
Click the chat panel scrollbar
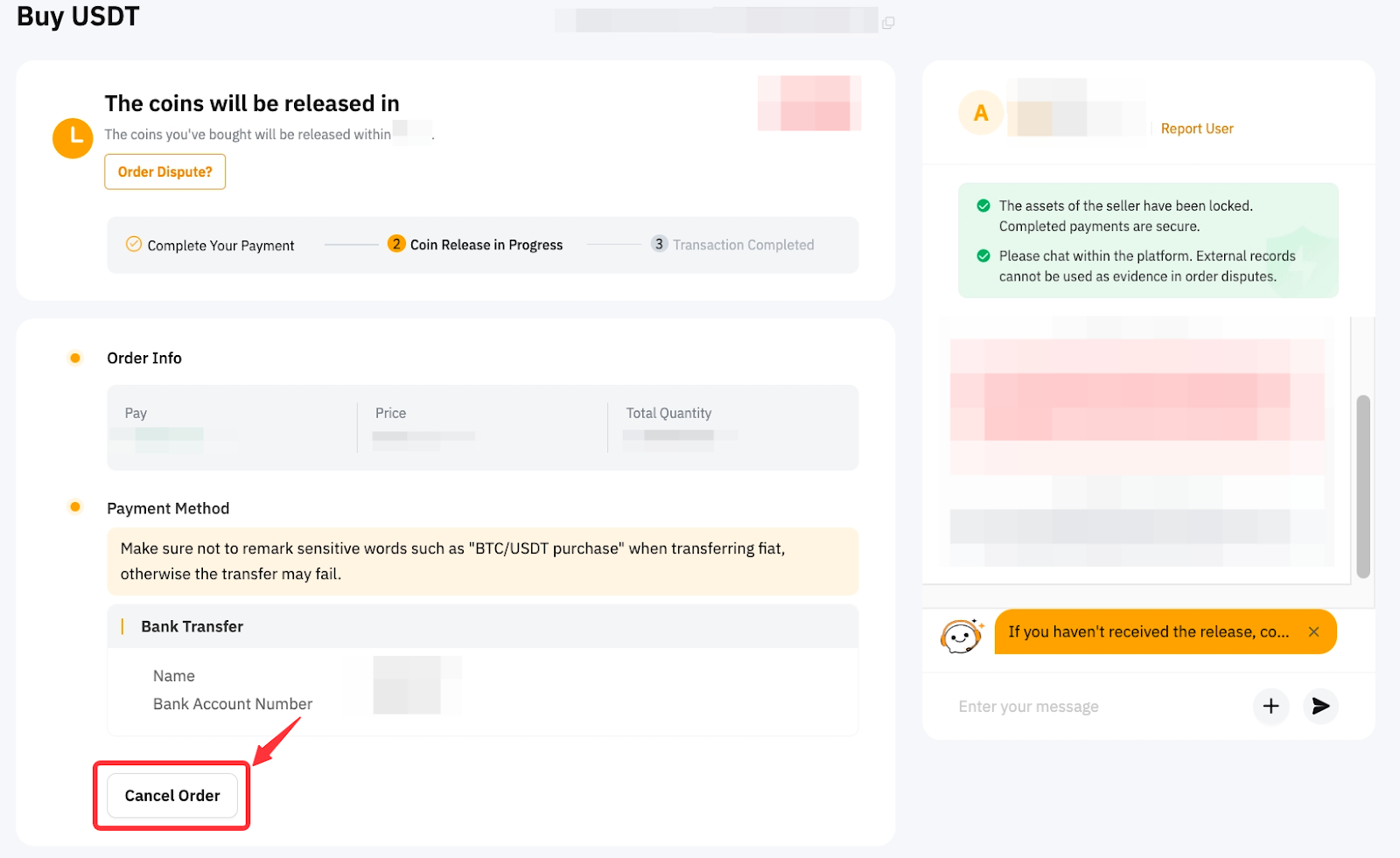1362,485
